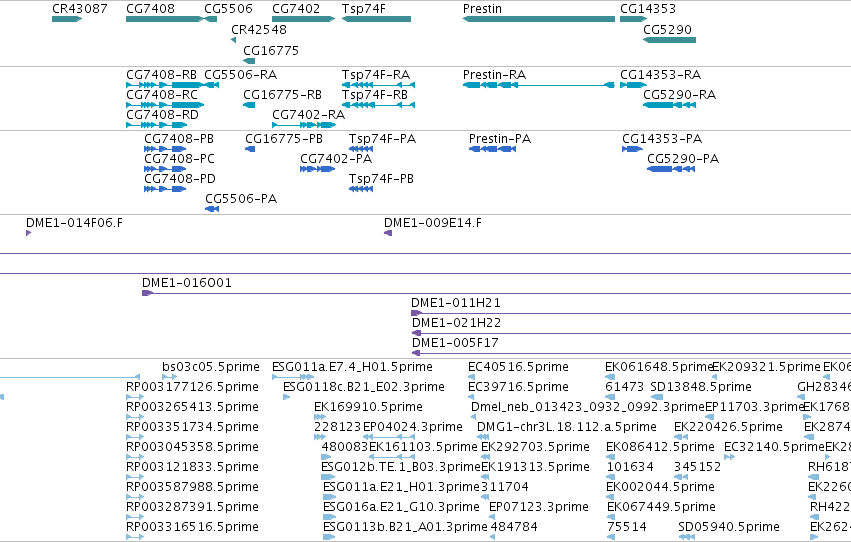Click the Prestin gene feature
Screen dimensions: 851x542
point(539,19)
